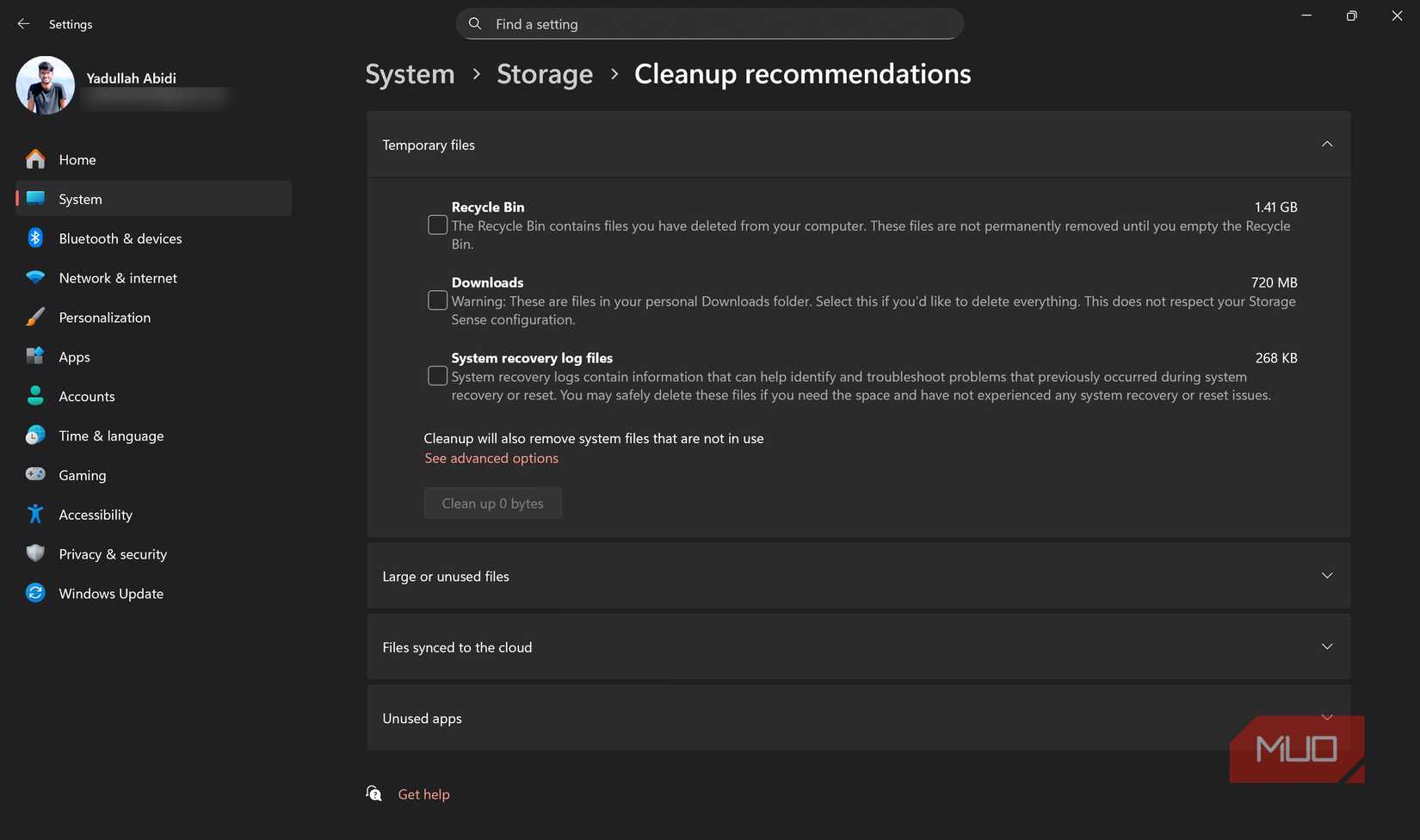Image resolution: width=1420 pixels, height=840 pixels.
Task: Navigate to Storage via the breadcrumb
Action: tap(544, 74)
